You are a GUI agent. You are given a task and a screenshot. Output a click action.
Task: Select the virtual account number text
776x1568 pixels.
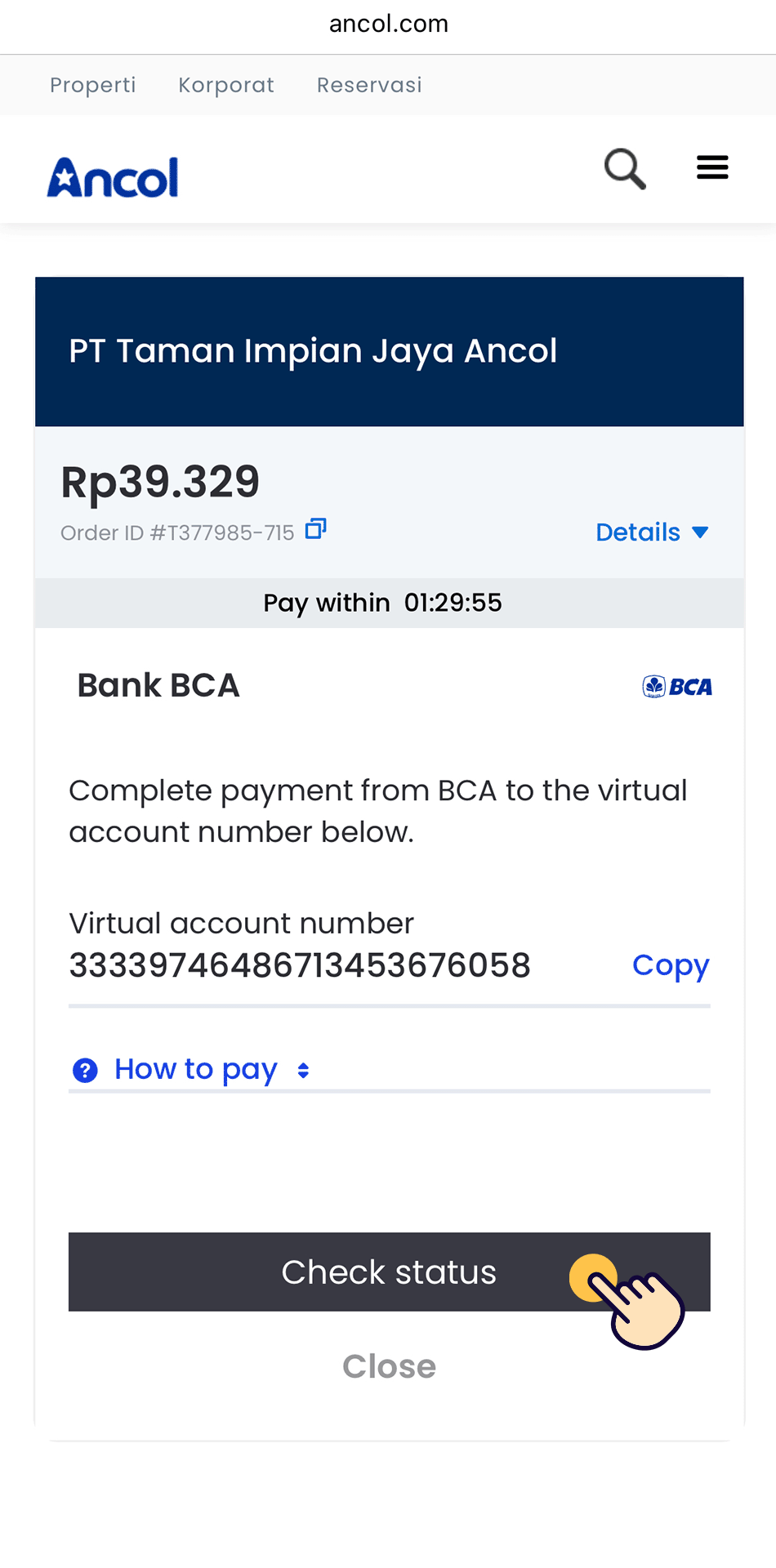click(x=300, y=965)
